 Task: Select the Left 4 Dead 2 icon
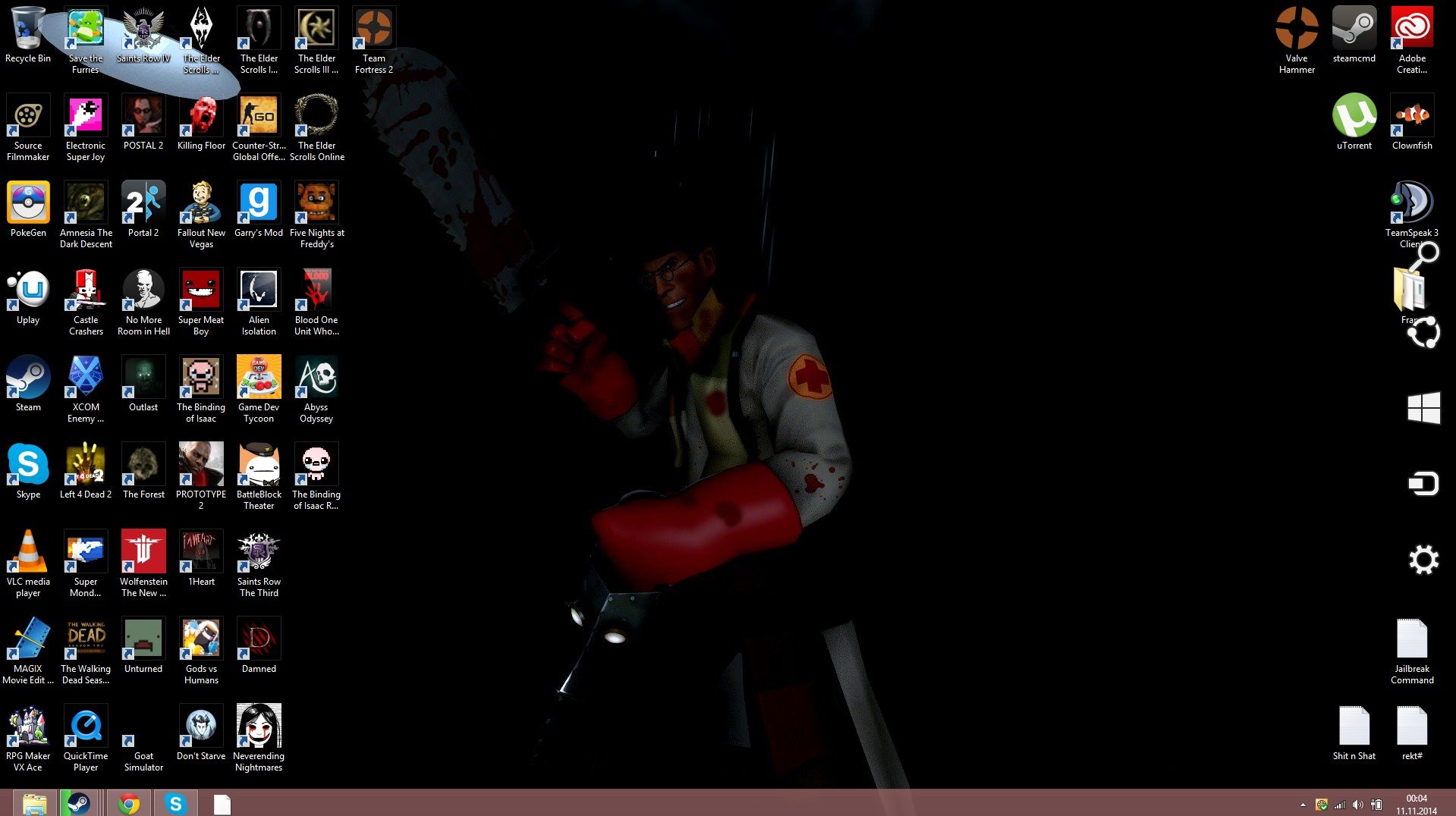pos(86,465)
